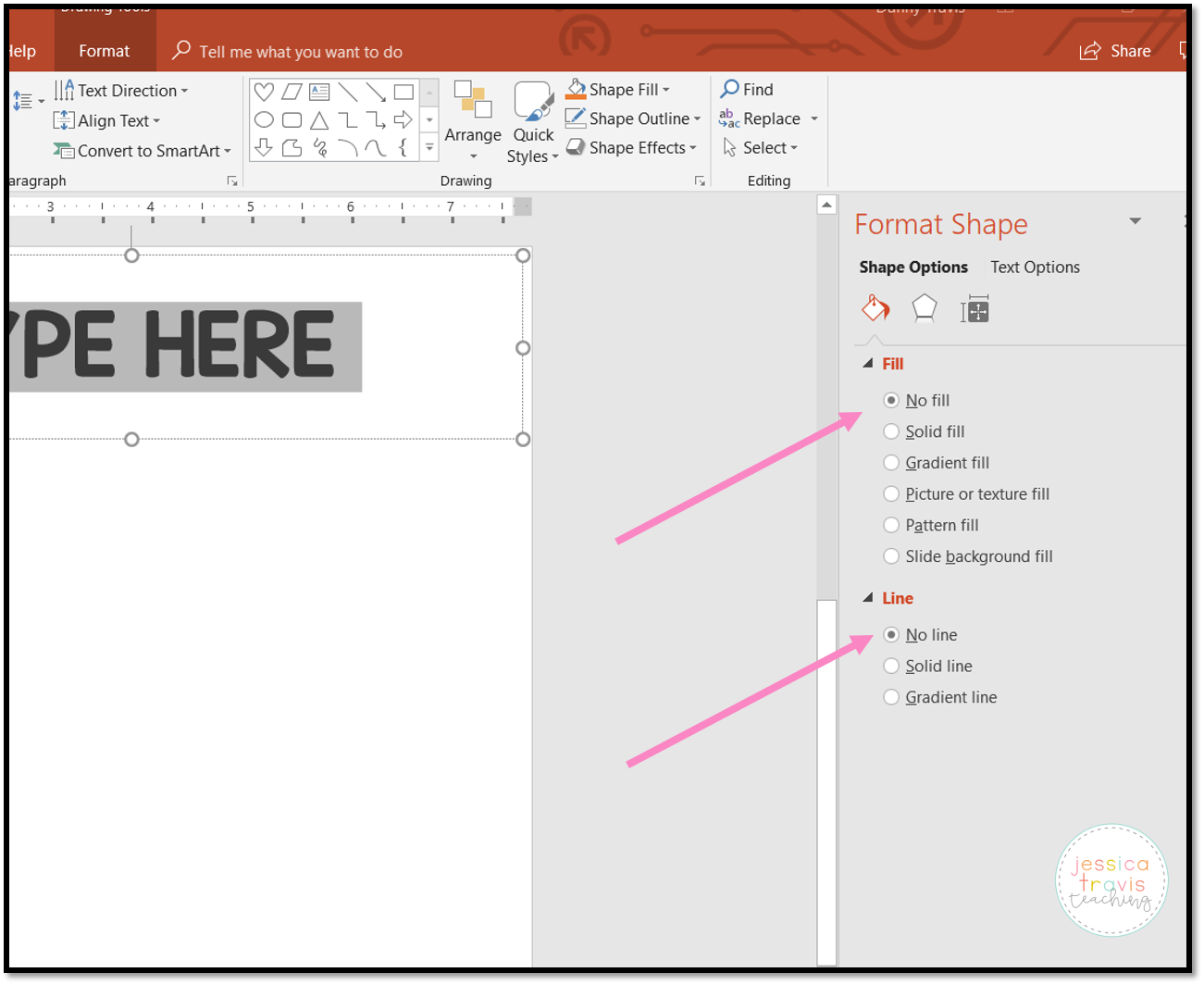This screenshot has width=1204, height=985.
Task: Open Find in Editing group
Action: 747,89
